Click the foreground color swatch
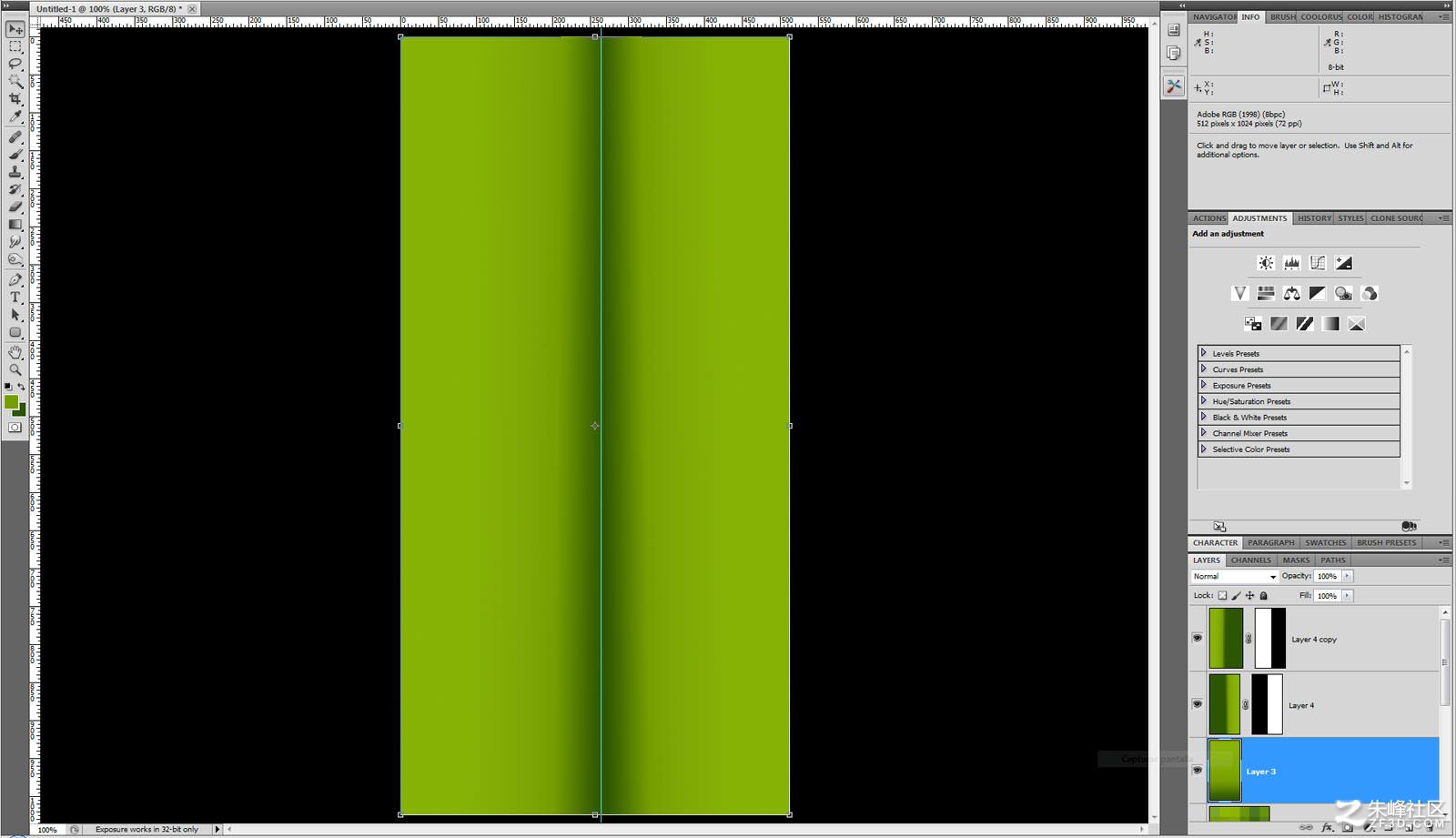Image resolution: width=1456 pixels, height=838 pixels. point(11,402)
